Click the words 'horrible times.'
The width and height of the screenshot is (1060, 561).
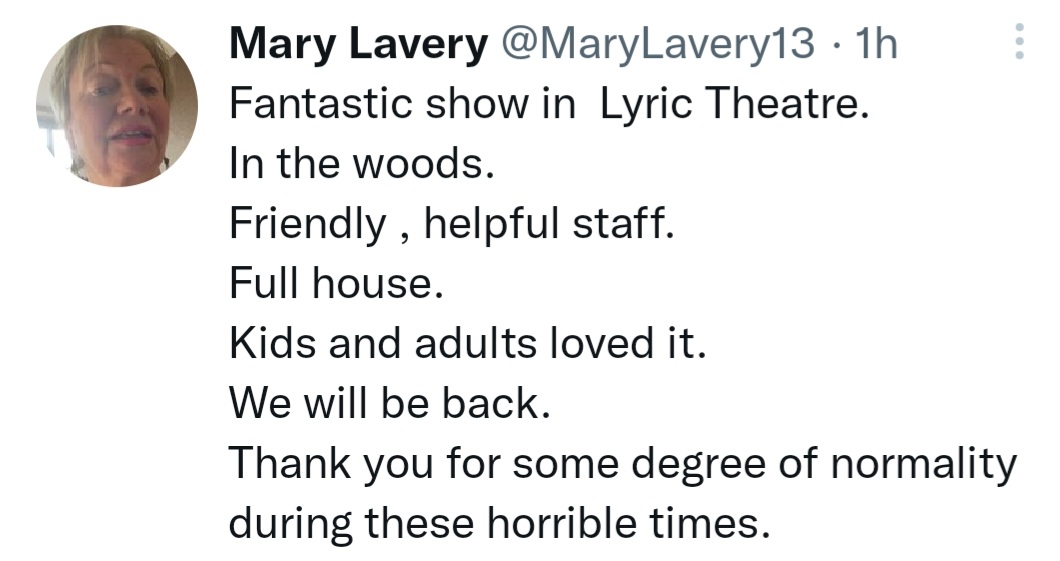tap(628, 522)
